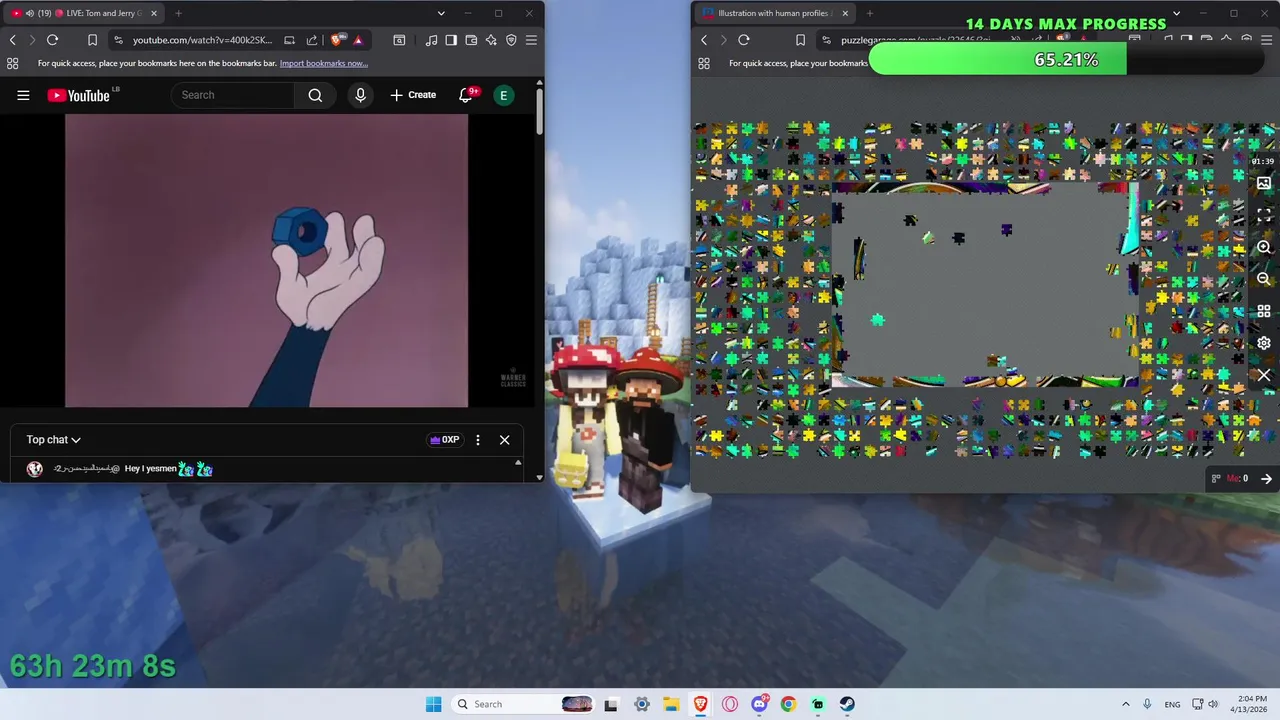Screen dimensions: 1280x720
Task: Close the live chat panel
Action: 504,440
